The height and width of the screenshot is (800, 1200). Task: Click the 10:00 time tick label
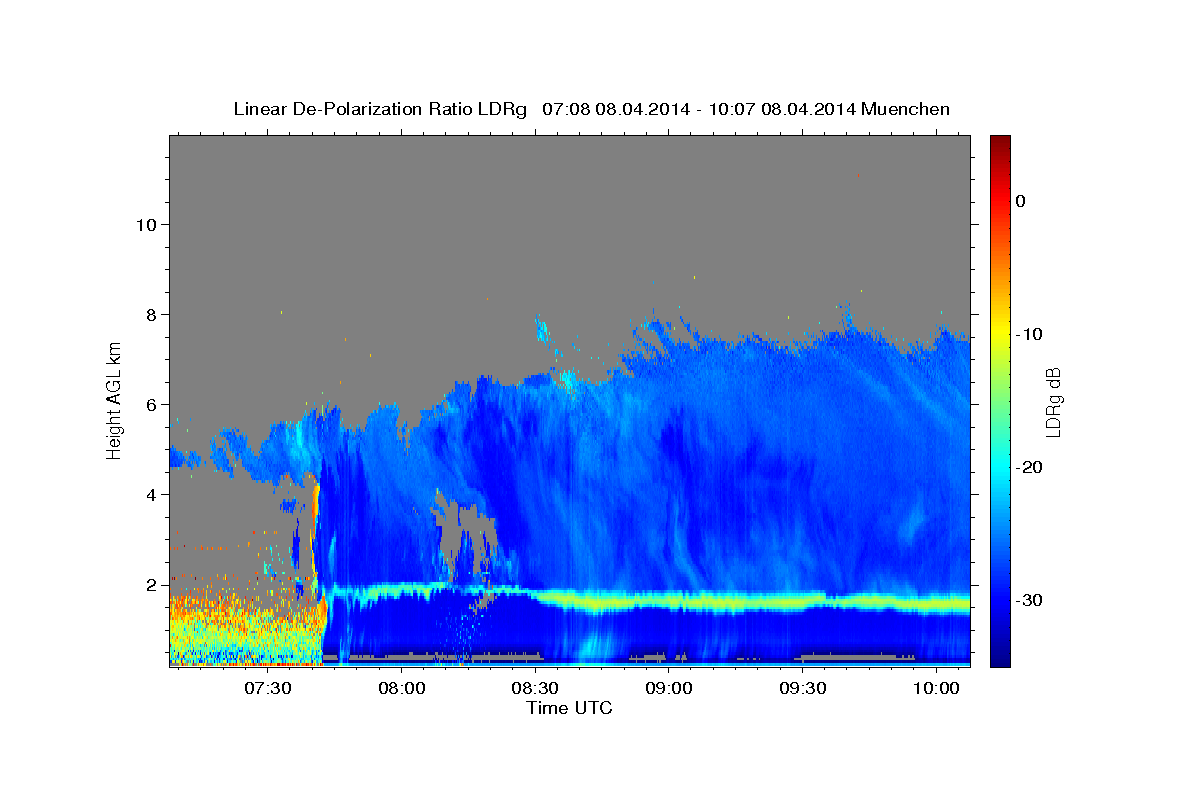click(x=936, y=689)
